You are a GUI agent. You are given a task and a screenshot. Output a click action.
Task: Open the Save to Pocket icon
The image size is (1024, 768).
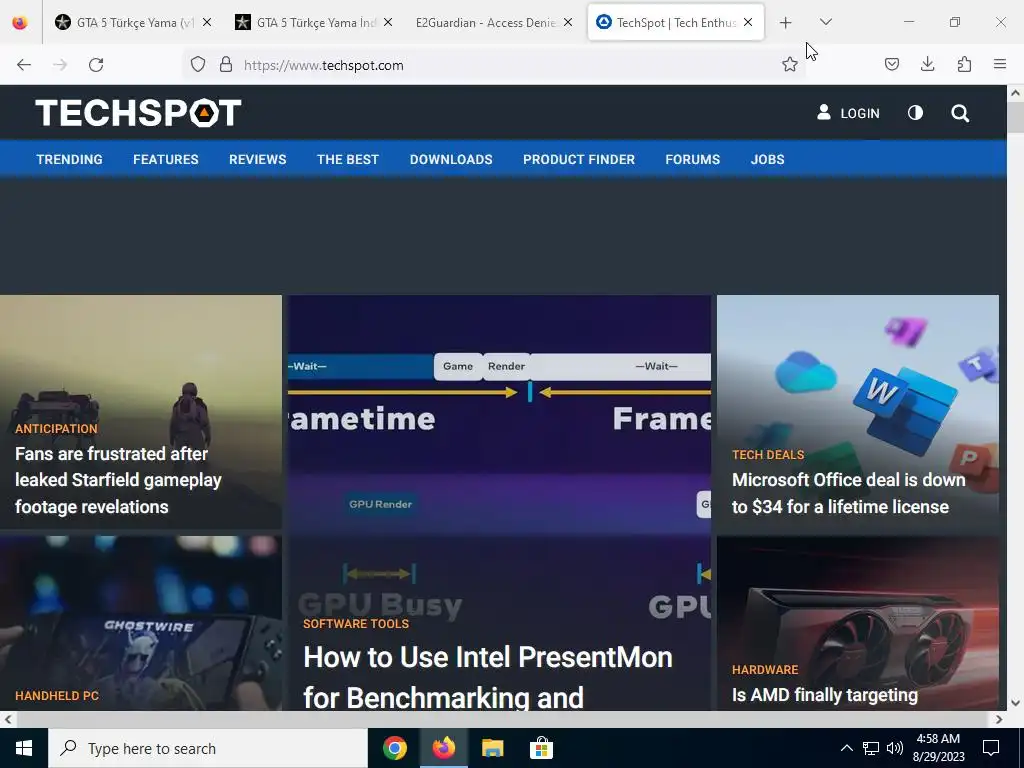(x=891, y=65)
